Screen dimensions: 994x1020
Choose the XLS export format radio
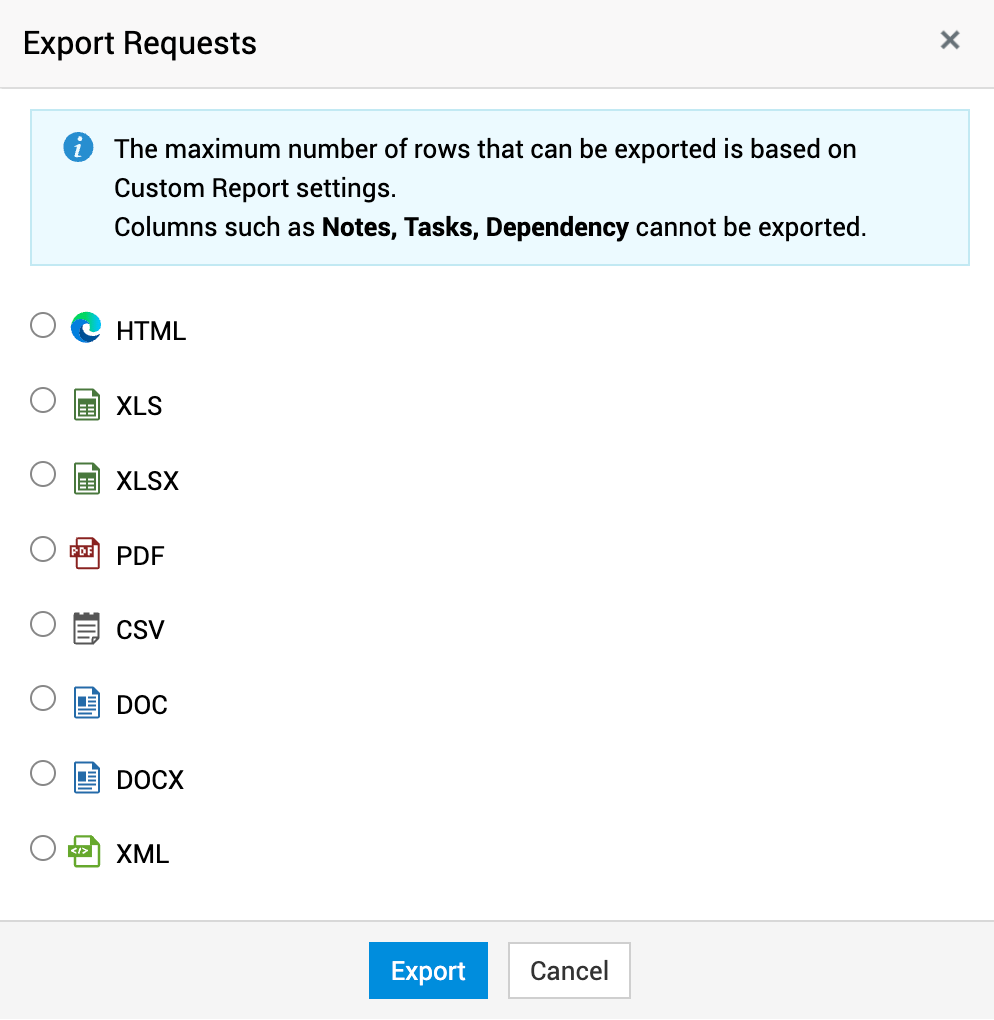[x=43, y=401]
